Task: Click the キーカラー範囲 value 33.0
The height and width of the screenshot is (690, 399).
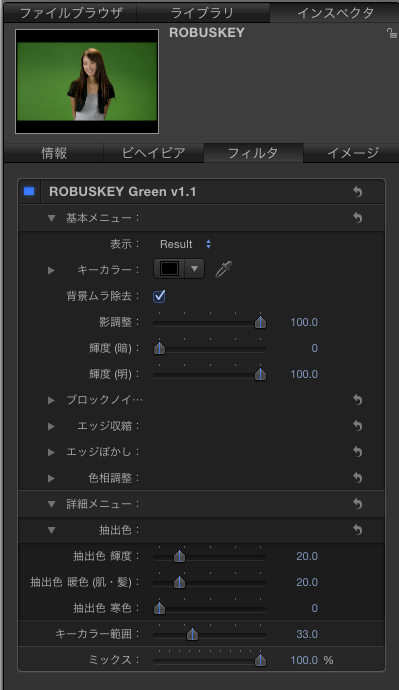Action: [x=307, y=634]
